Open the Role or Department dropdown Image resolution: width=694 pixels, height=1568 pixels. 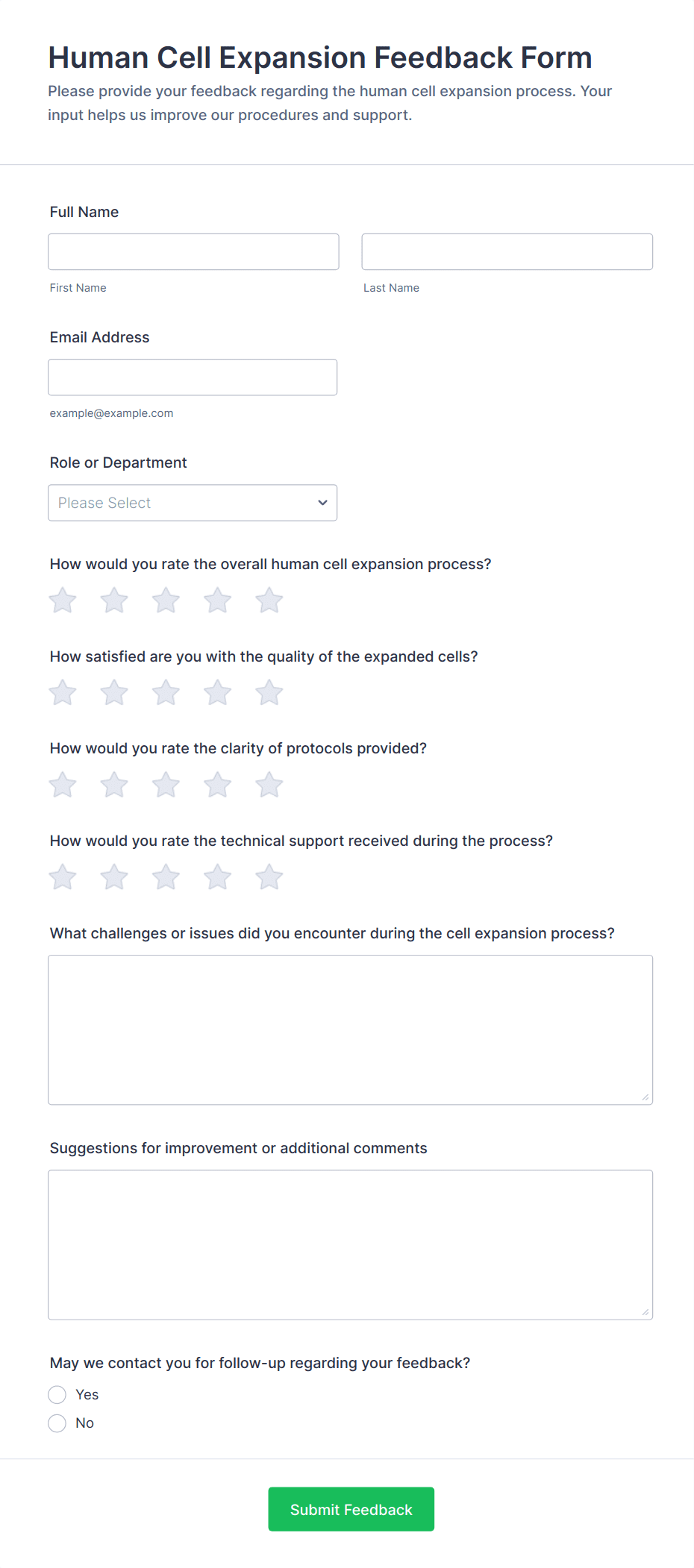192,503
